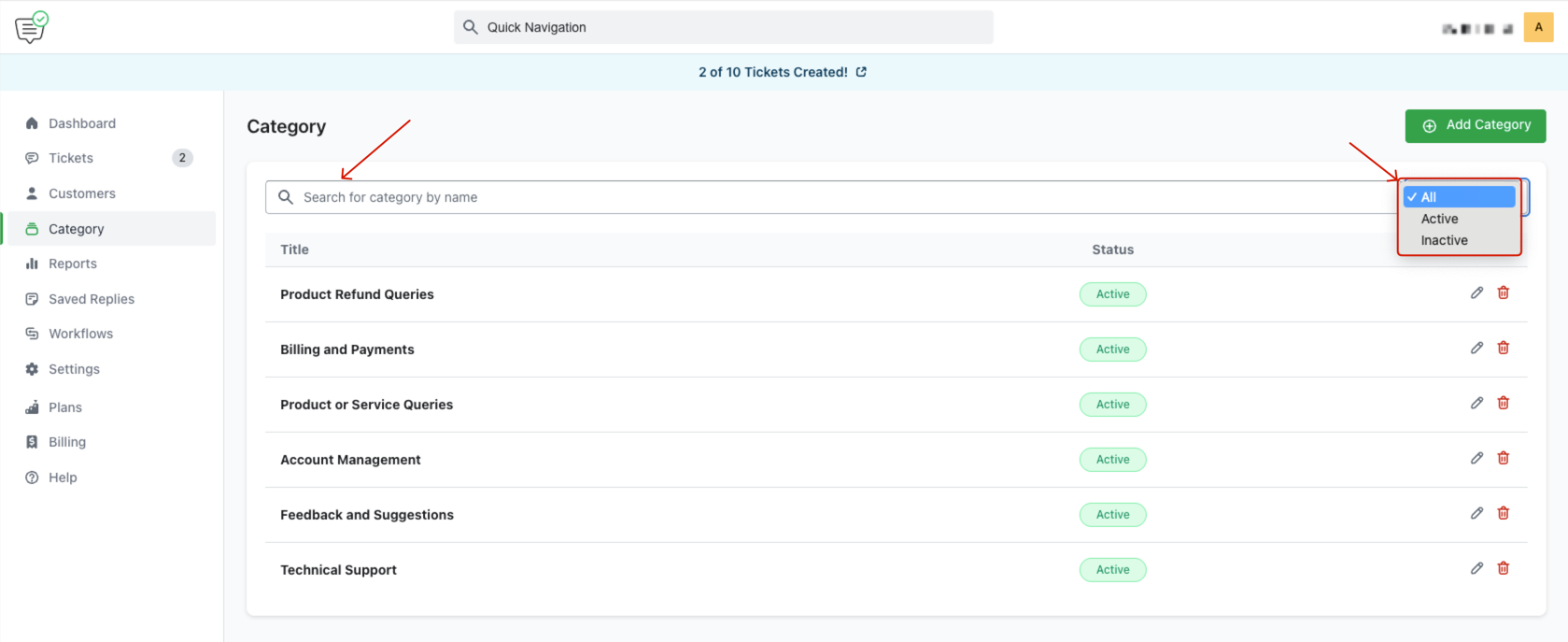1568x642 pixels.
Task: Delete Product or Service Queries using trash icon
Action: click(1503, 403)
